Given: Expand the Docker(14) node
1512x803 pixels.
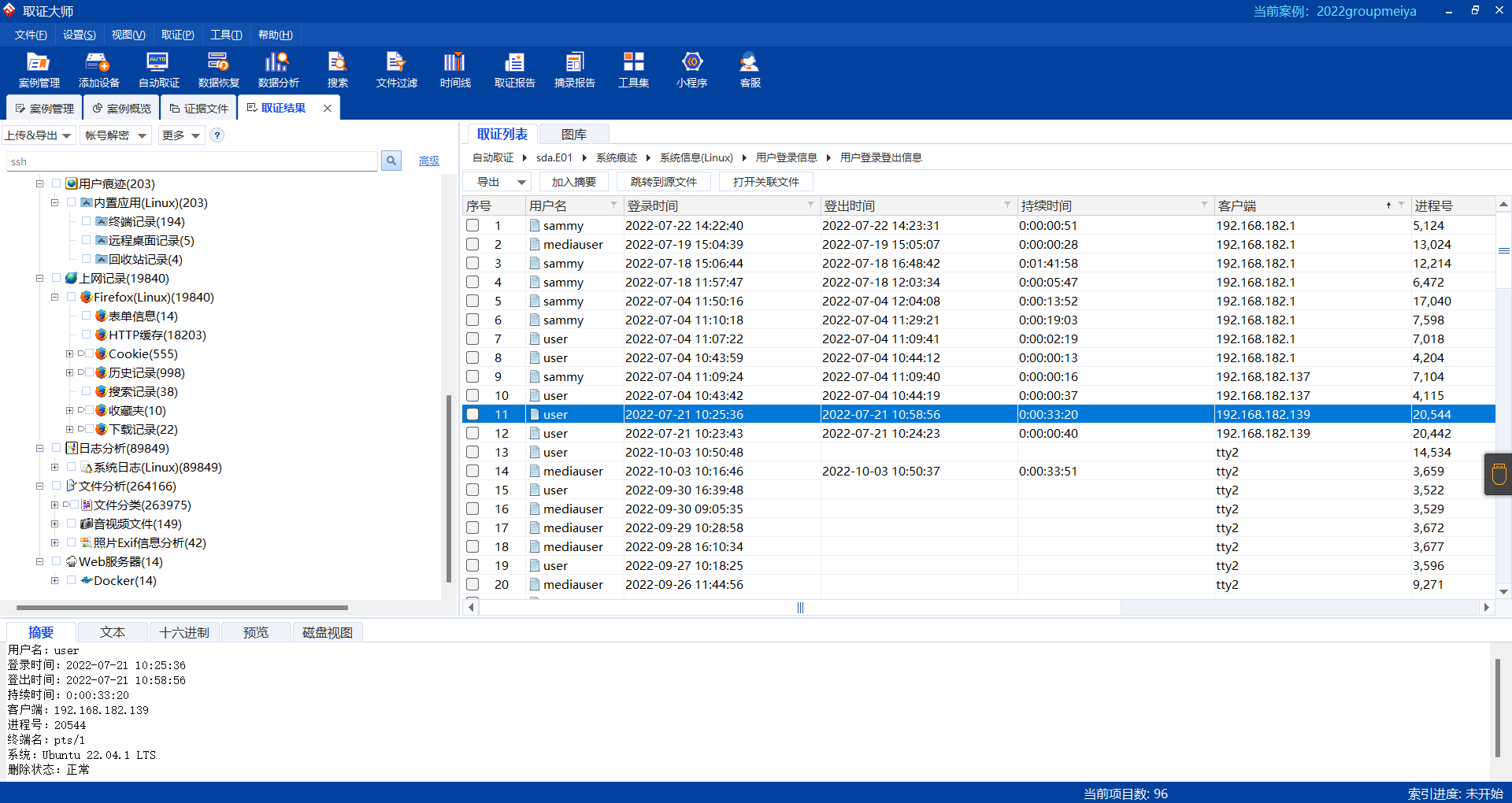Looking at the screenshot, I should pyautogui.click(x=54, y=580).
